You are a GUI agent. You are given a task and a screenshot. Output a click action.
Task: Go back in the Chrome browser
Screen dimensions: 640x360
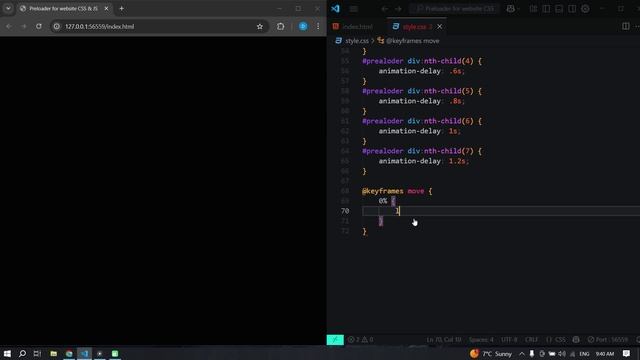pos(9,26)
